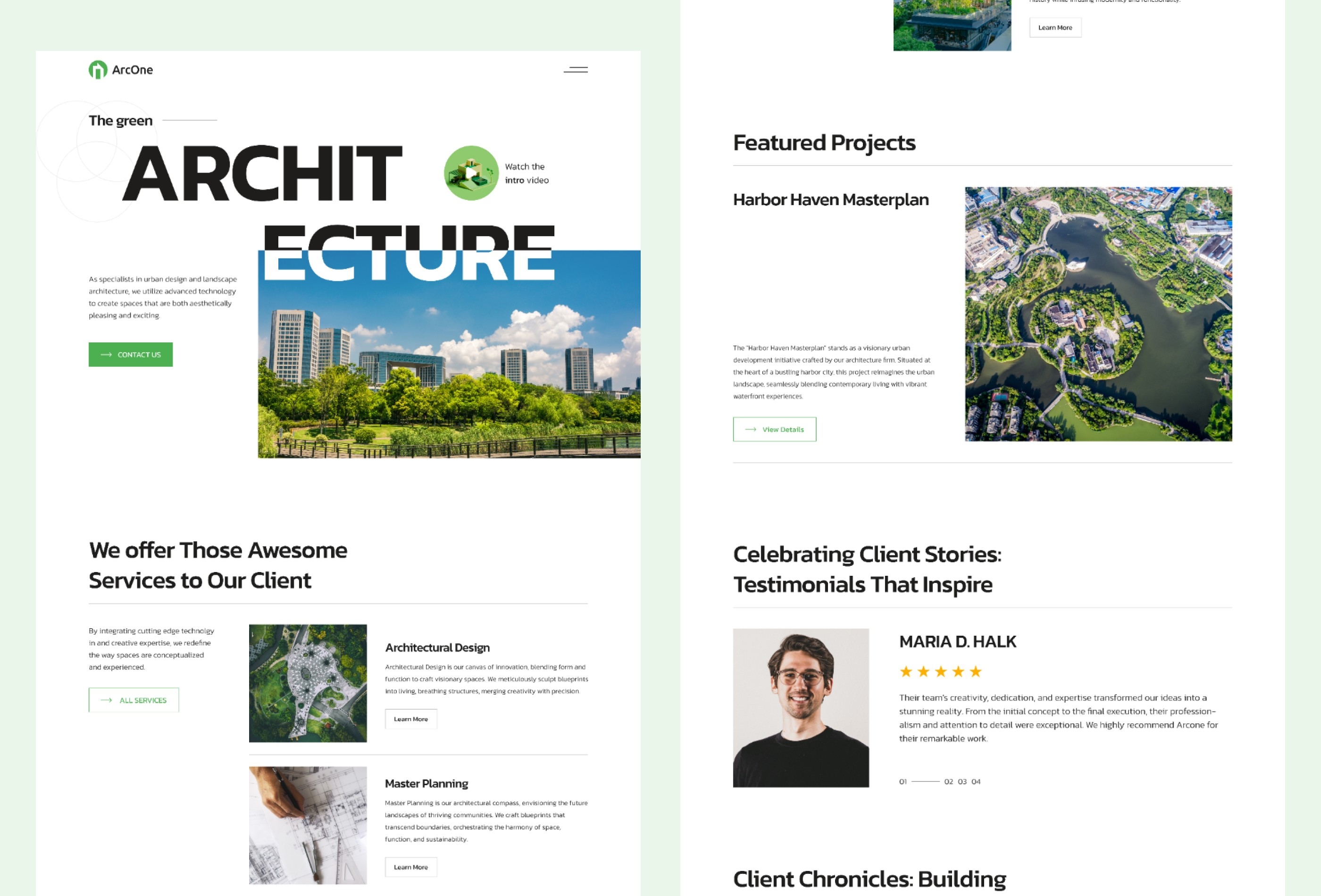1321x896 pixels.
Task: Click the Learn More button under Architectural Design
Action: pyautogui.click(x=410, y=718)
